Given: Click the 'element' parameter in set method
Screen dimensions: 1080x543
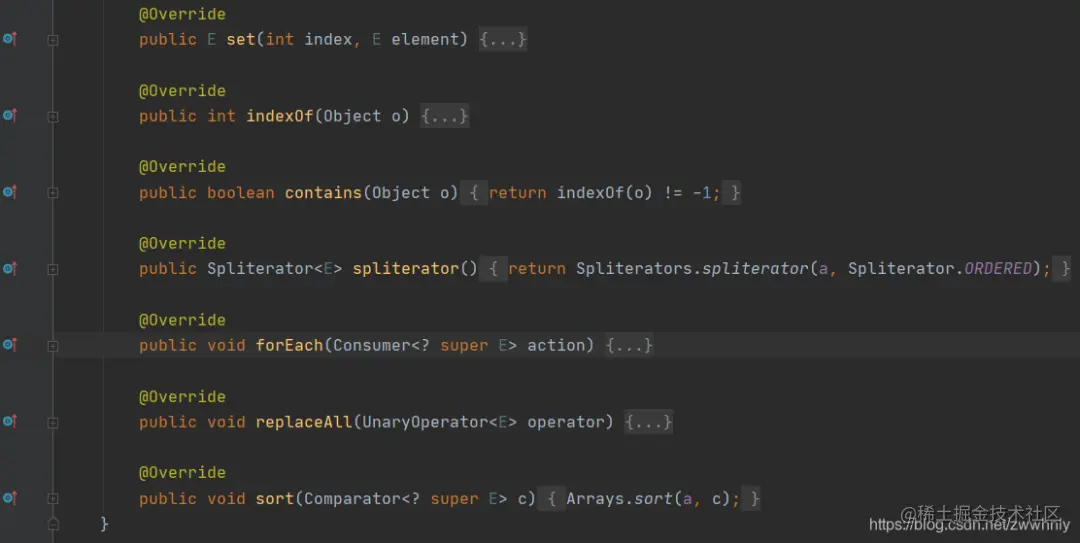Looking at the screenshot, I should click(x=425, y=40).
